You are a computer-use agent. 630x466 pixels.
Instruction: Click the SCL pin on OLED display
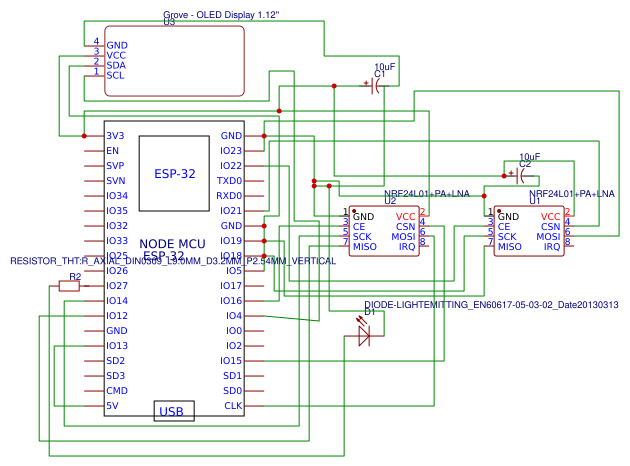coord(116,76)
